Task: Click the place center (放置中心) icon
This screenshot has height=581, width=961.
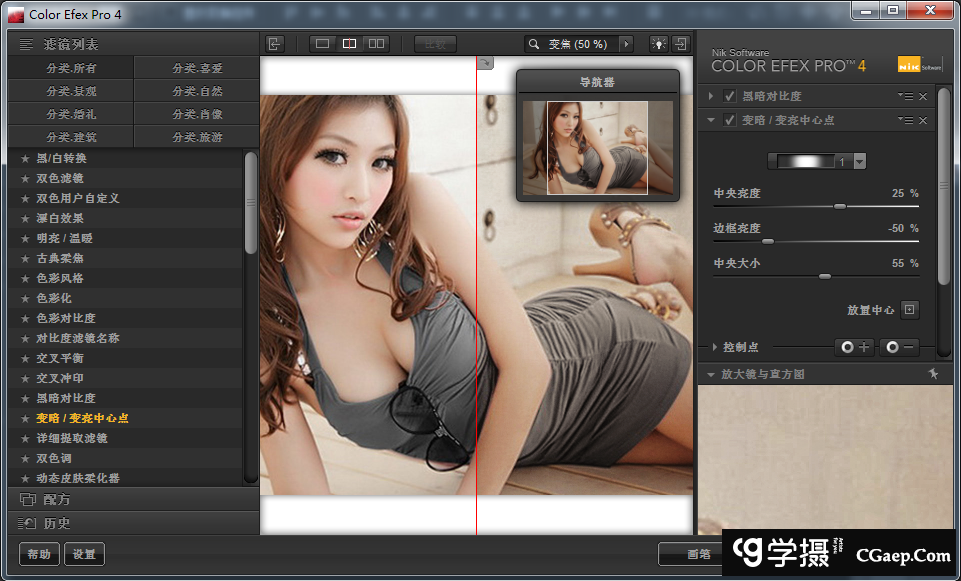Action: (x=909, y=310)
